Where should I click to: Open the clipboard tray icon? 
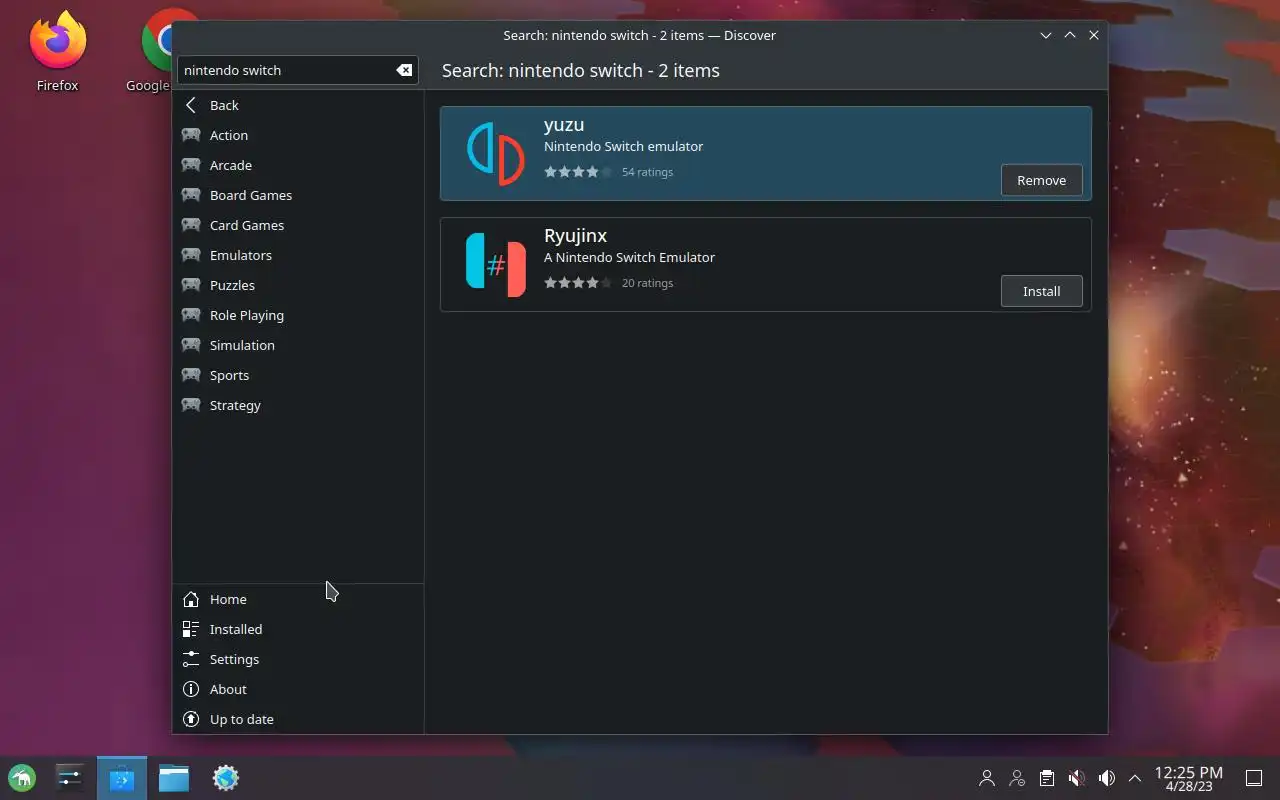[1046, 778]
